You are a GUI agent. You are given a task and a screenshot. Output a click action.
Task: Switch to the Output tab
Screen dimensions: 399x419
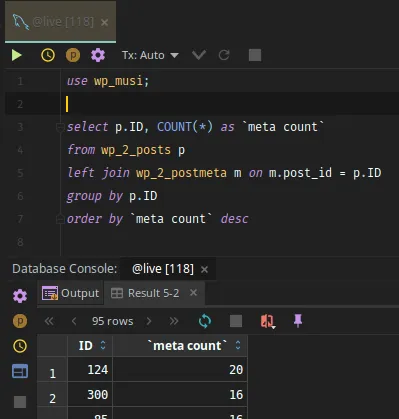coord(70,293)
